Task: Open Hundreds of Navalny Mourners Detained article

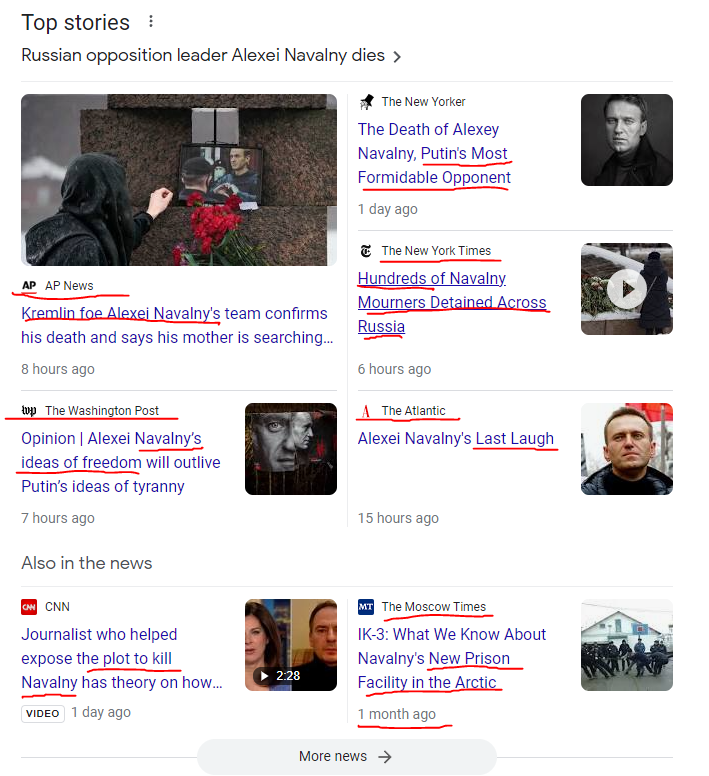Action: 452,302
